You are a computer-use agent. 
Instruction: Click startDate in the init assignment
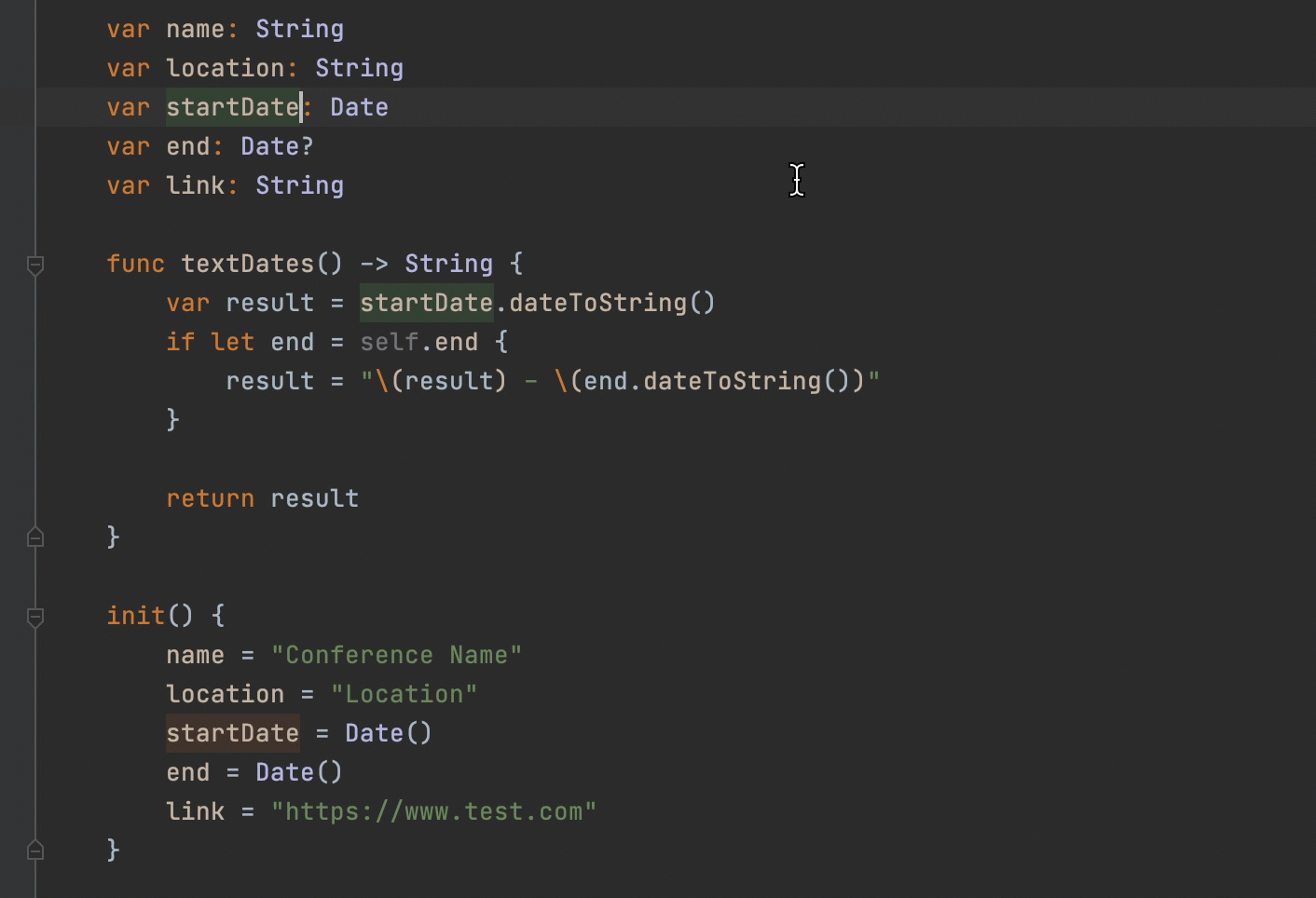coord(232,733)
